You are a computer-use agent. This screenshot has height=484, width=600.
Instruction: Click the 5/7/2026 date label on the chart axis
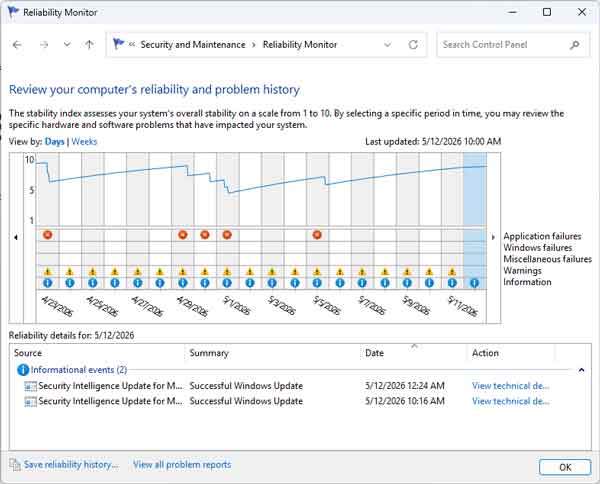[371, 306]
